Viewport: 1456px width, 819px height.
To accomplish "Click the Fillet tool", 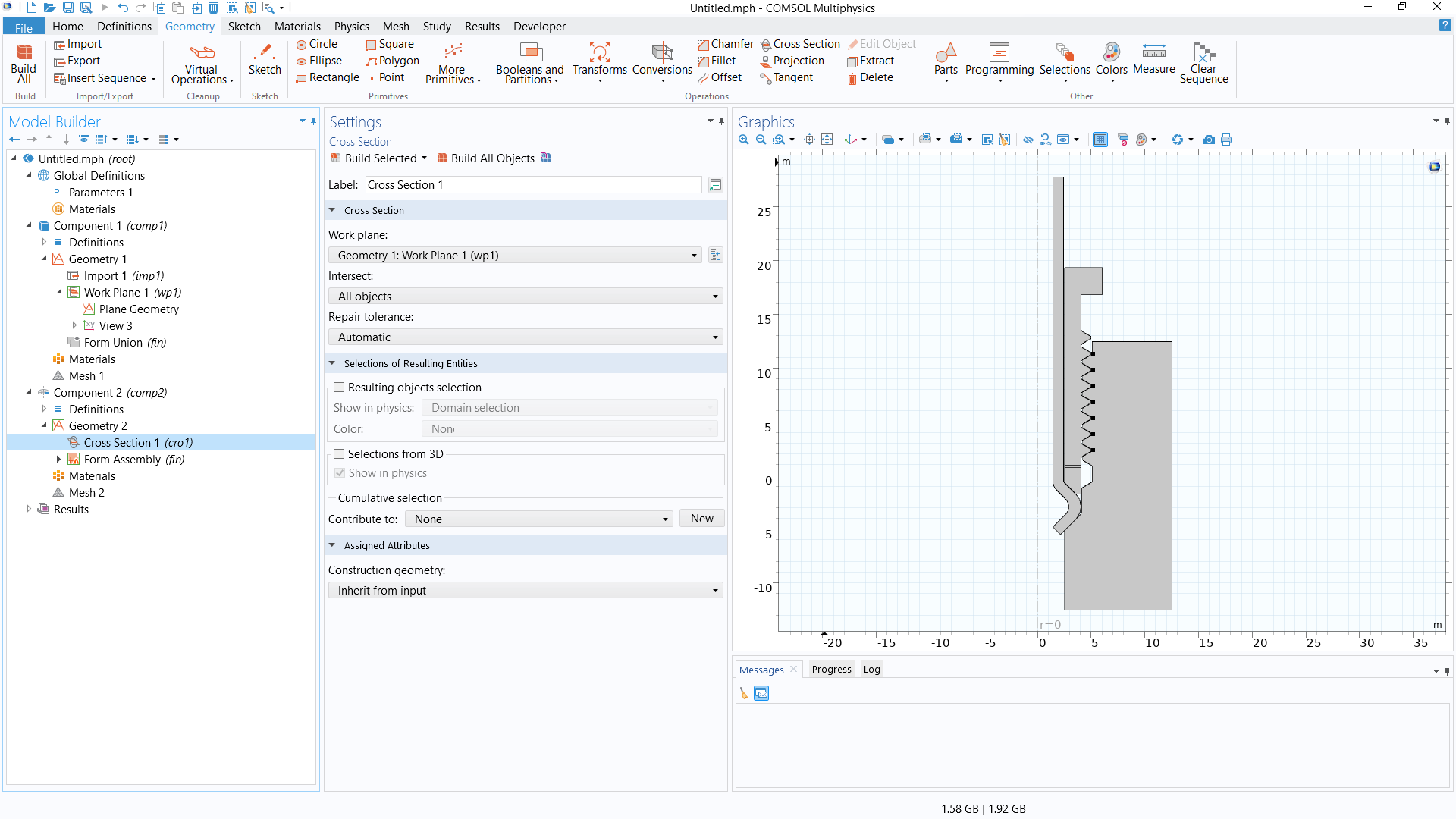I will point(717,61).
